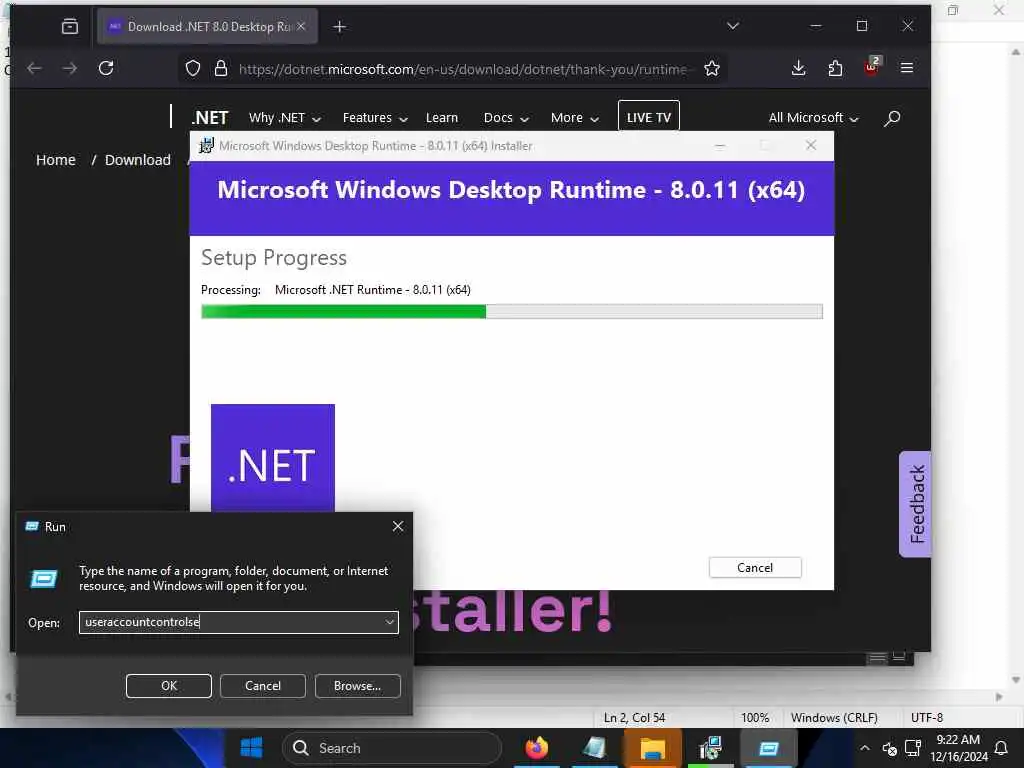This screenshot has width=1024, height=768.
Task: Click the uBlock Origin extension icon
Action: tap(871, 67)
